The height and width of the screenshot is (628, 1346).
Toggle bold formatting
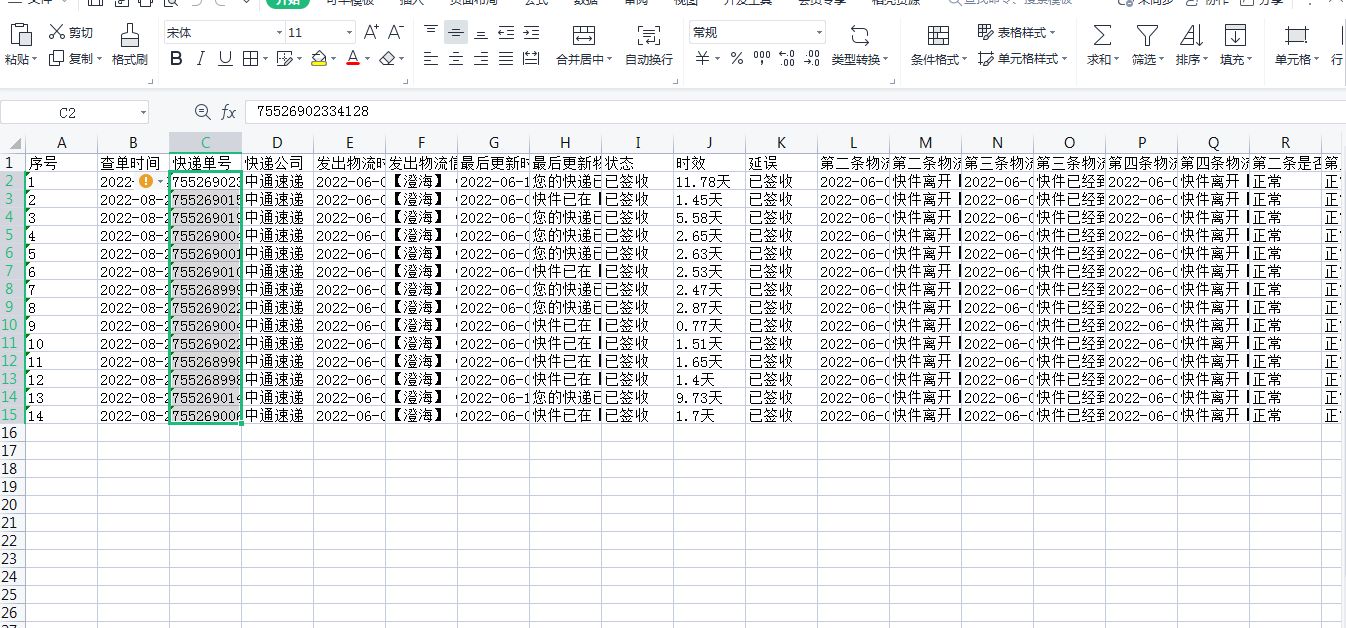pyautogui.click(x=176, y=59)
